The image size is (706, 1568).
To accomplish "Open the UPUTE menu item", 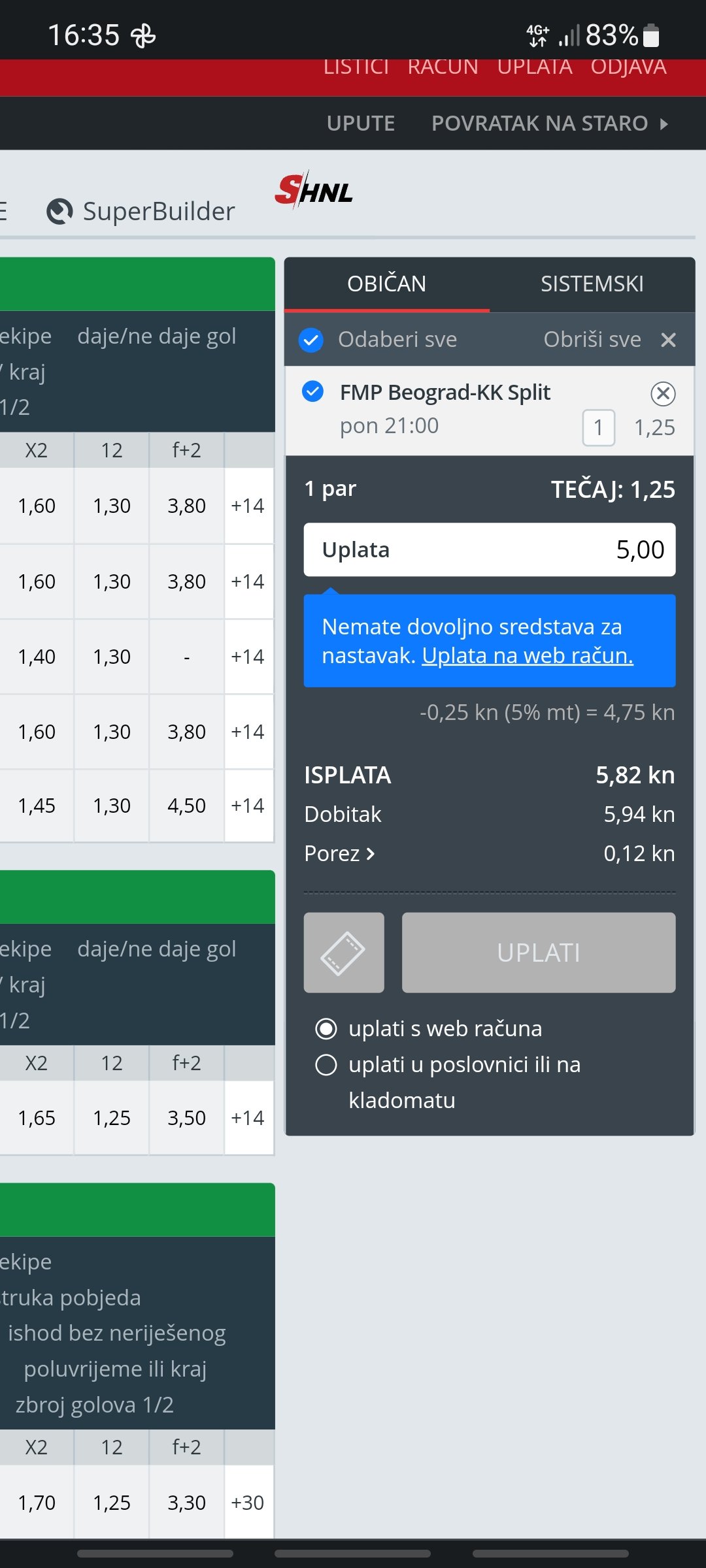I will click(x=361, y=123).
